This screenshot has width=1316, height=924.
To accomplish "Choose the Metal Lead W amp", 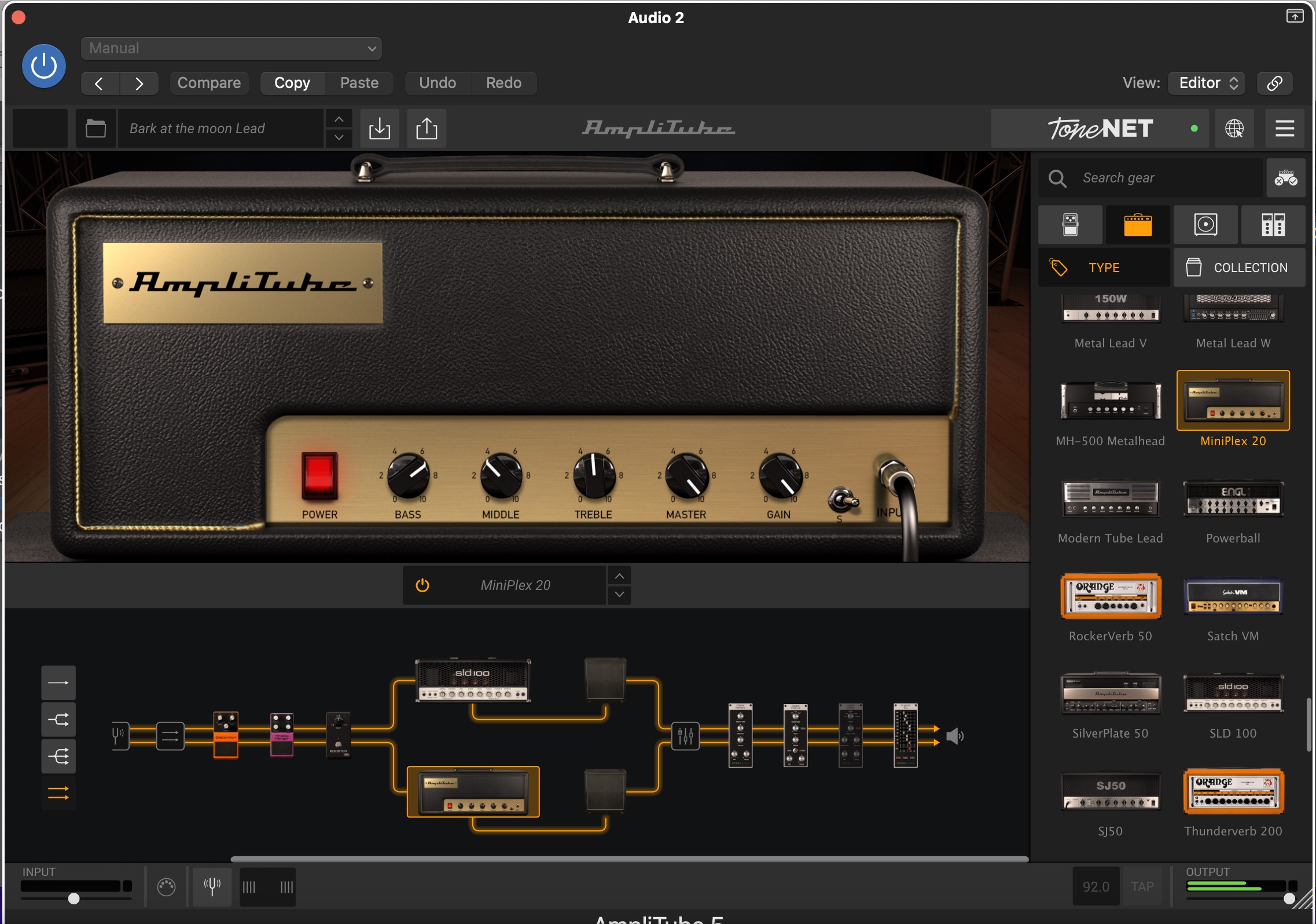I will tap(1233, 322).
